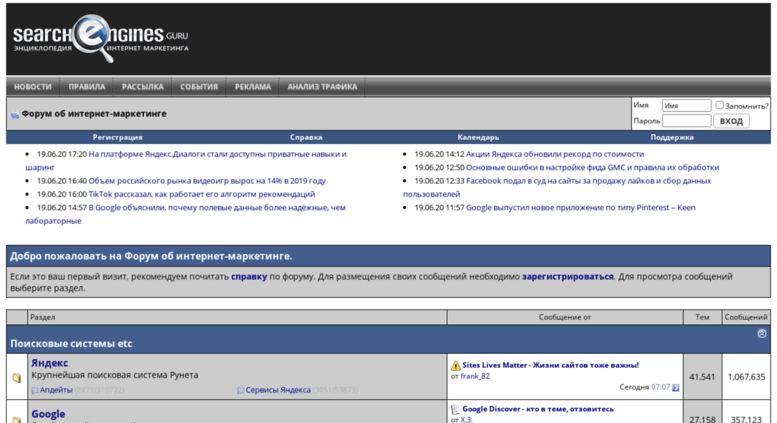This screenshot has width=777, height=423.
Task: Open the Анализ трафика menu item
Action: tap(322, 87)
